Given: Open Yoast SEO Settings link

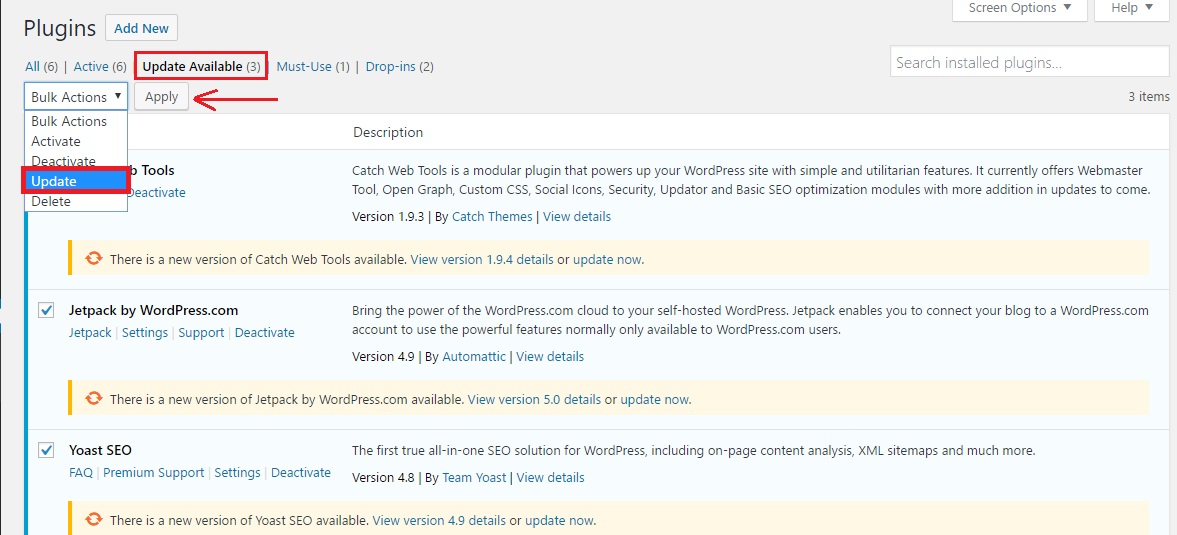Looking at the screenshot, I should [237, 473].
